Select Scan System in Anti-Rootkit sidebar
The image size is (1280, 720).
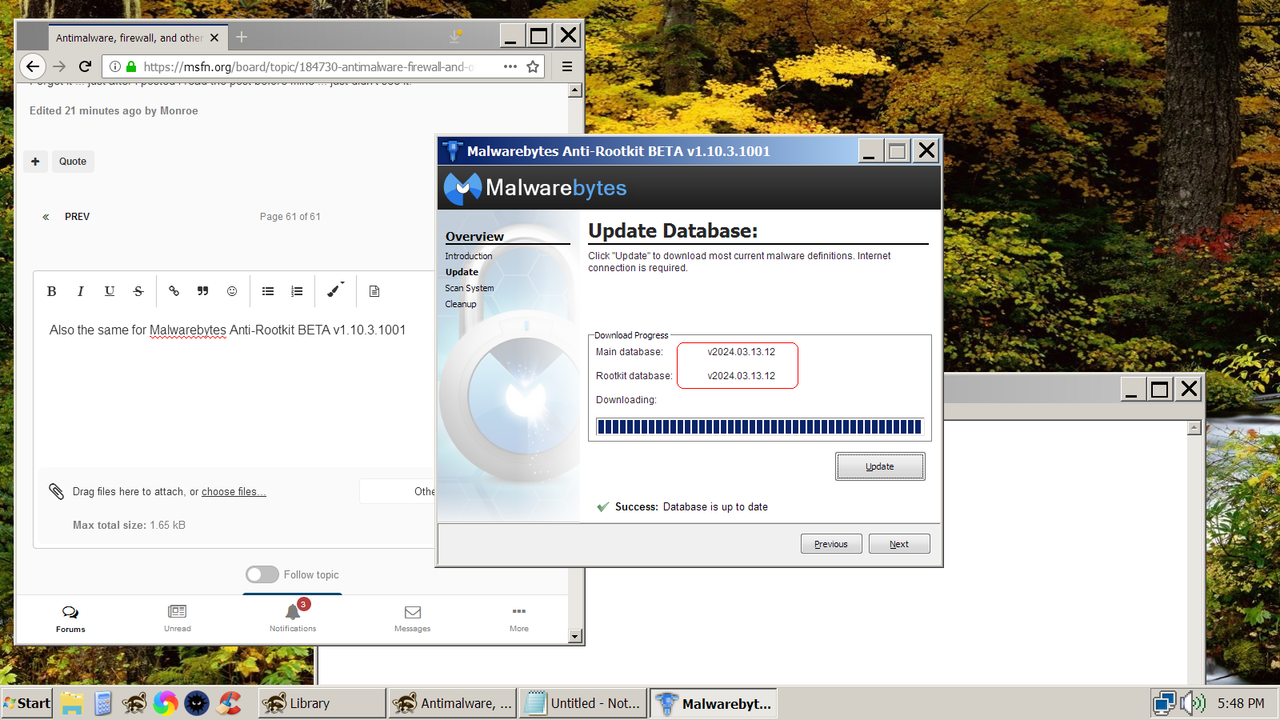tap(470, 288)
